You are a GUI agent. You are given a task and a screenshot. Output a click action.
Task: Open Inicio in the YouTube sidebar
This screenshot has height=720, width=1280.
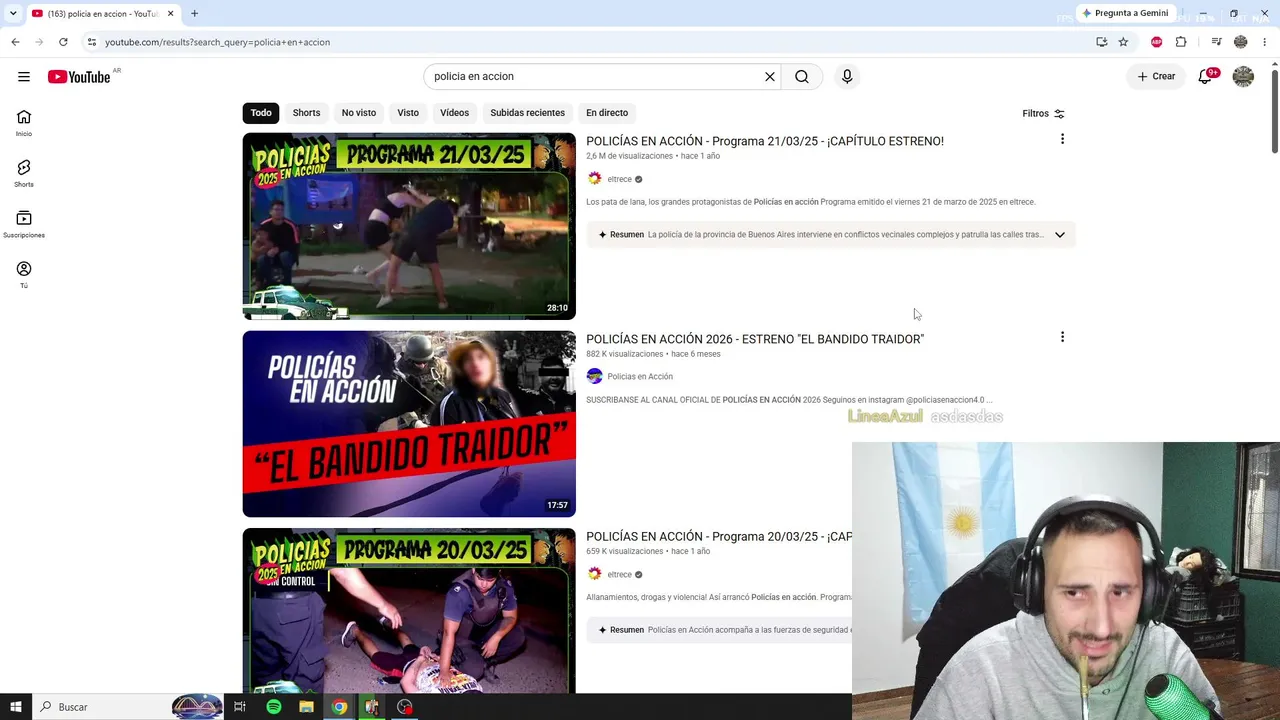pyautogui.click(x=24, y=123)
